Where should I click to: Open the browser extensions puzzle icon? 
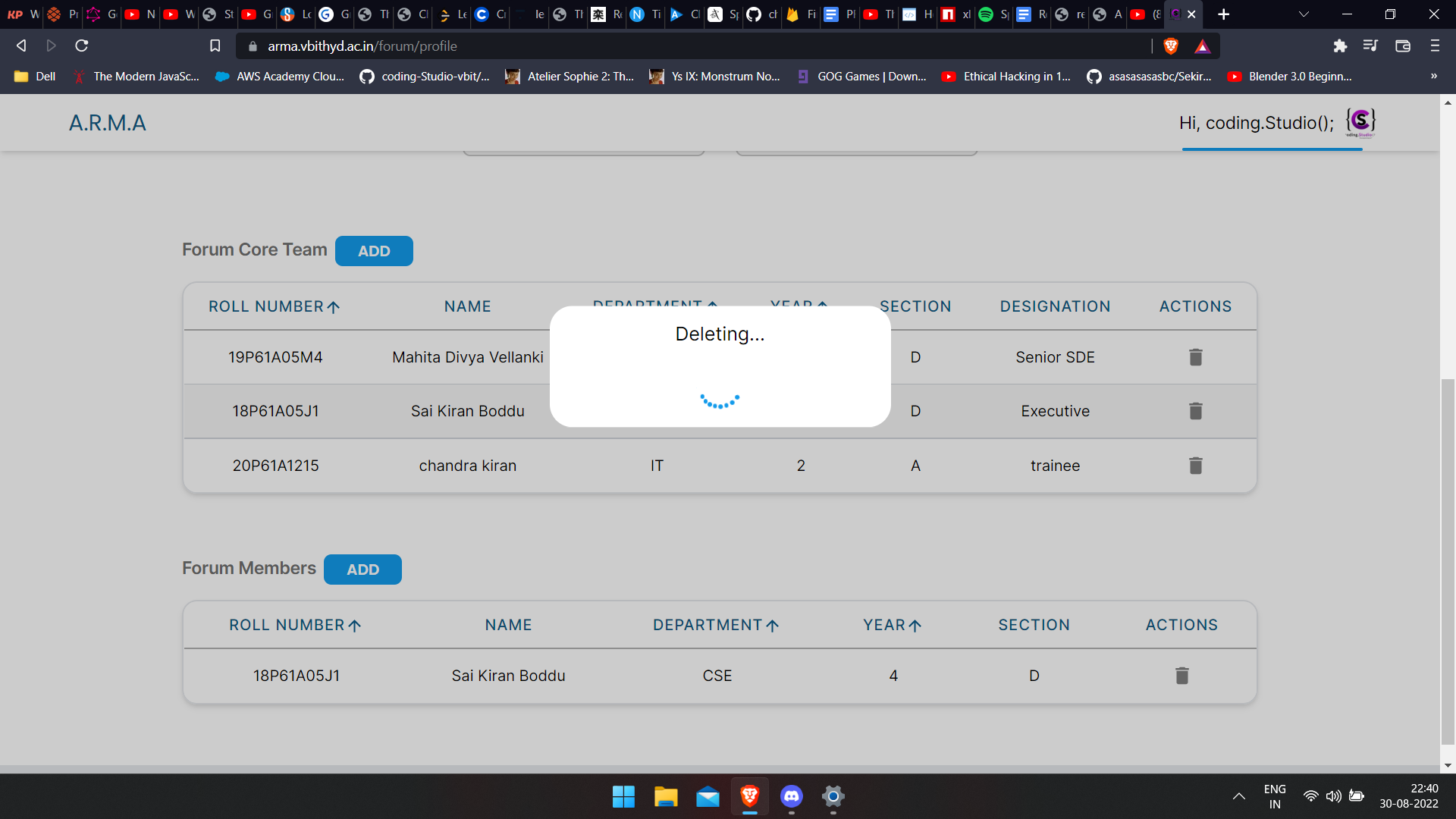click(1340, 46)
